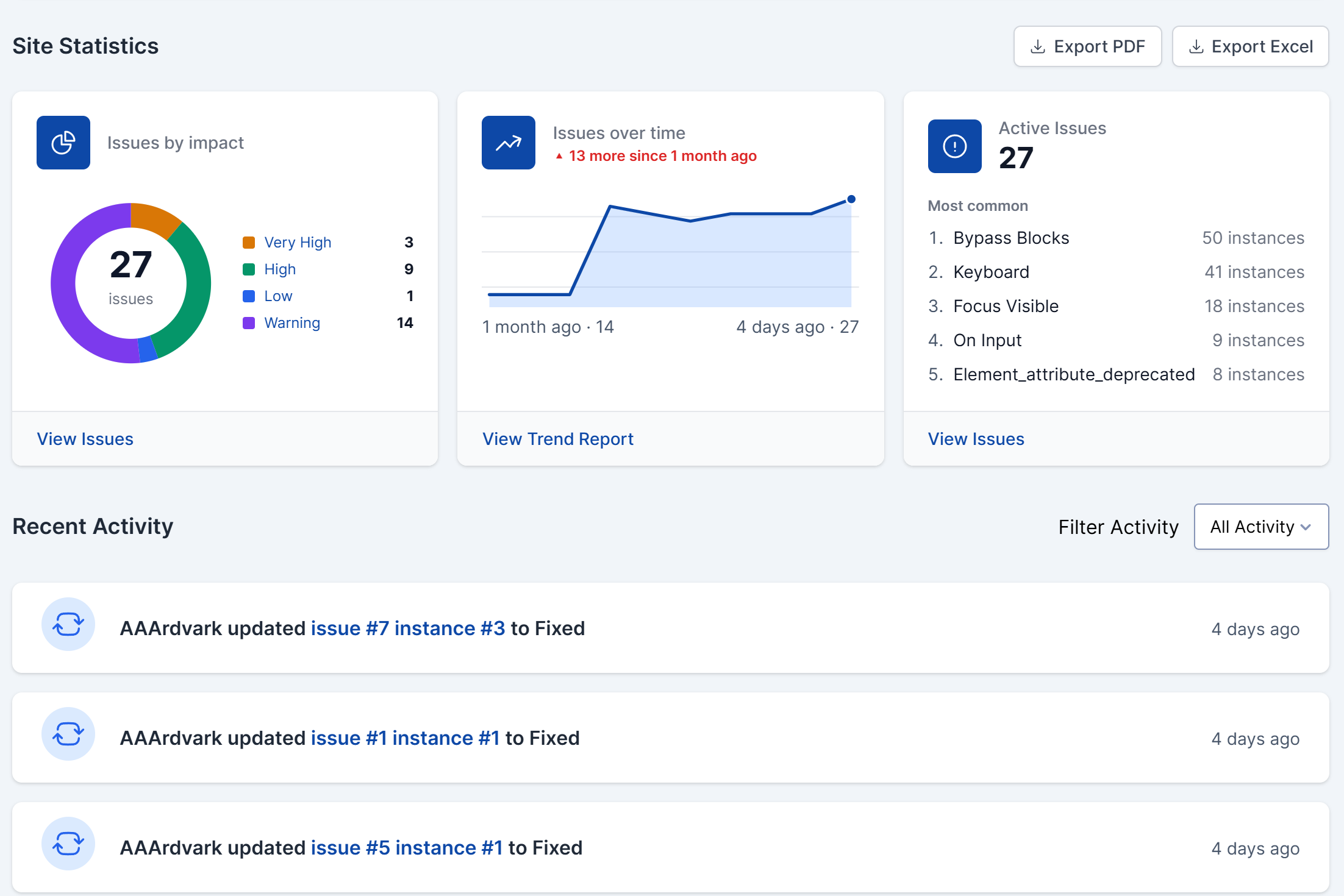This screenshot has width=1344, height=896.
Task: Click the Export PDF button
Action: tap(1087, 46)
